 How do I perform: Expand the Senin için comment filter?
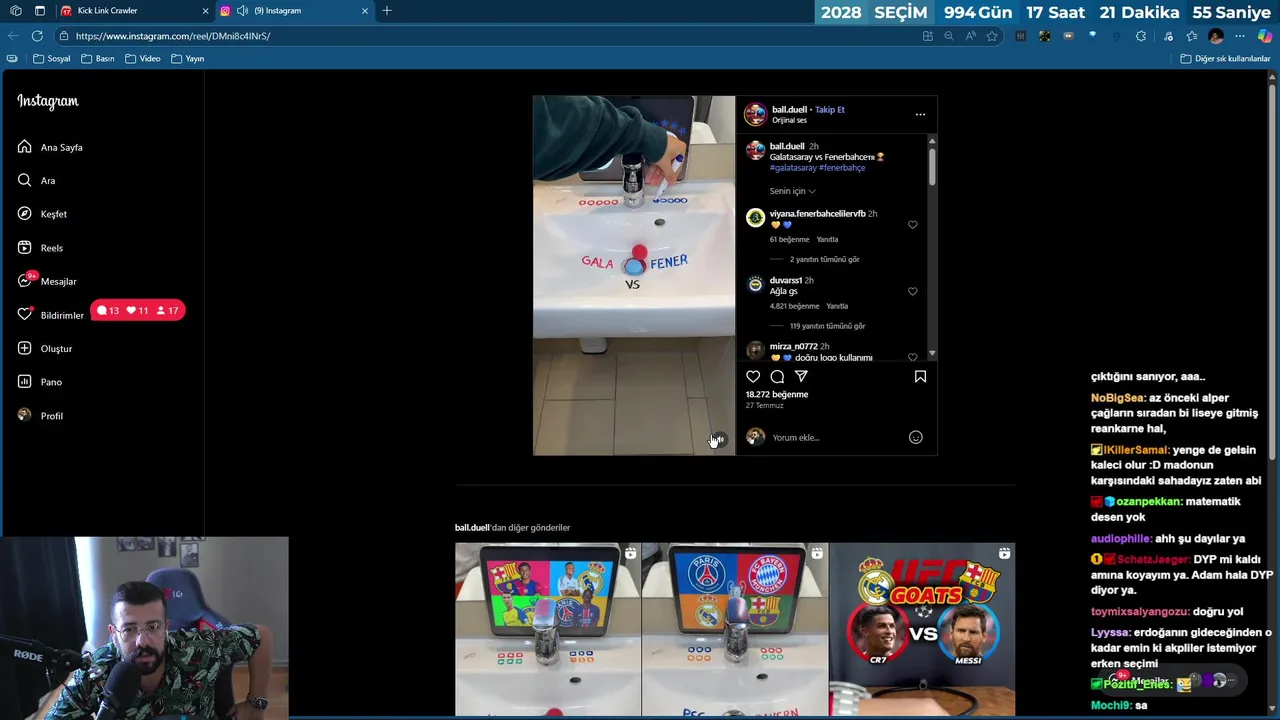pyautogui.click(x=792, y=191)
